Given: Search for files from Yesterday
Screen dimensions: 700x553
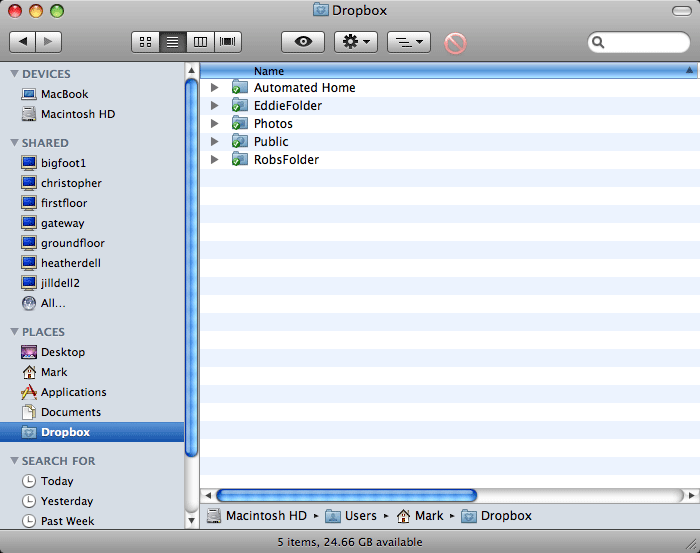Looking at the screenshot, I should 92,501.
